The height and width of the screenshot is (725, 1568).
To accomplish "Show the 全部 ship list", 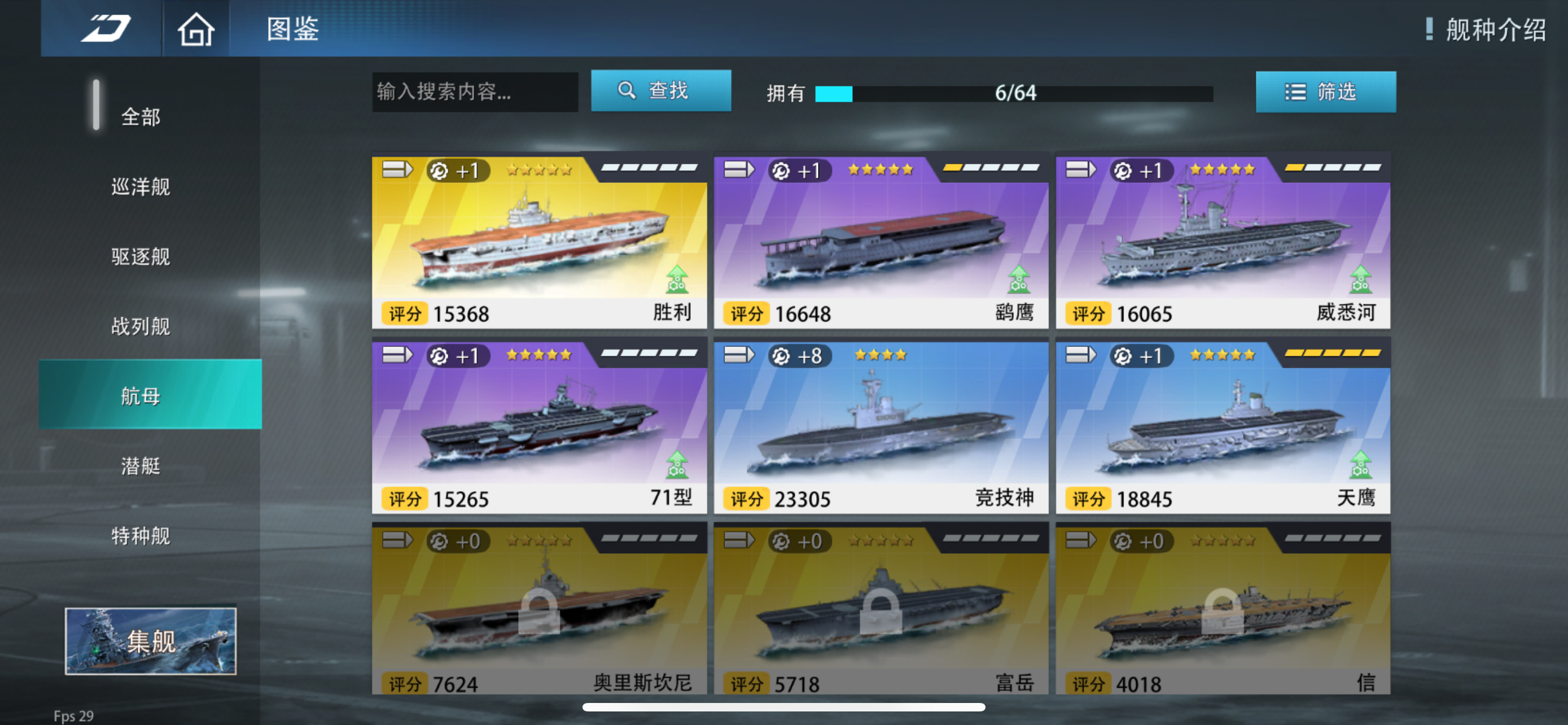I will click(141, 117).
